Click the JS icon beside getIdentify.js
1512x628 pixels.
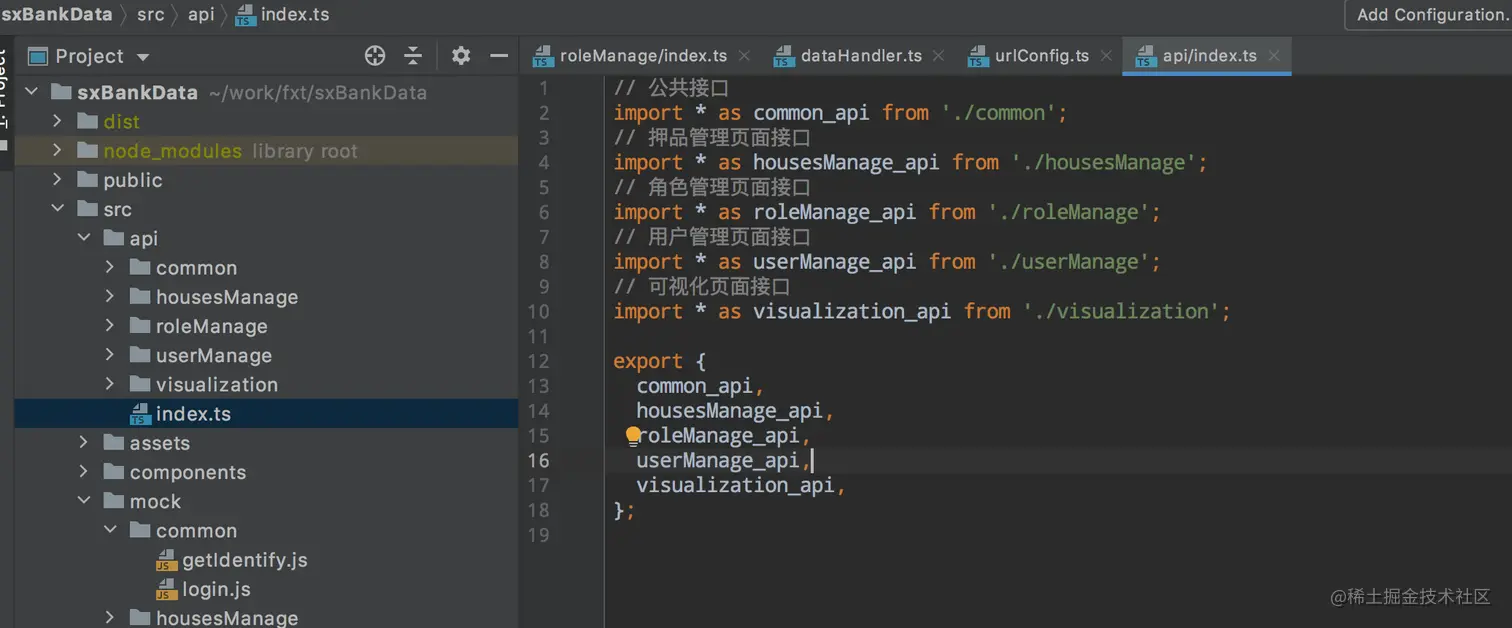click(x=166, y=560)
